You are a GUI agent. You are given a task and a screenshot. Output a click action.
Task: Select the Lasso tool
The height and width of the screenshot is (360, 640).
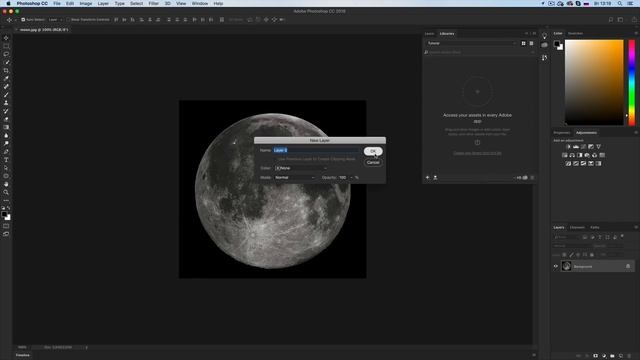pyautogui.click(x=6, y=54)
